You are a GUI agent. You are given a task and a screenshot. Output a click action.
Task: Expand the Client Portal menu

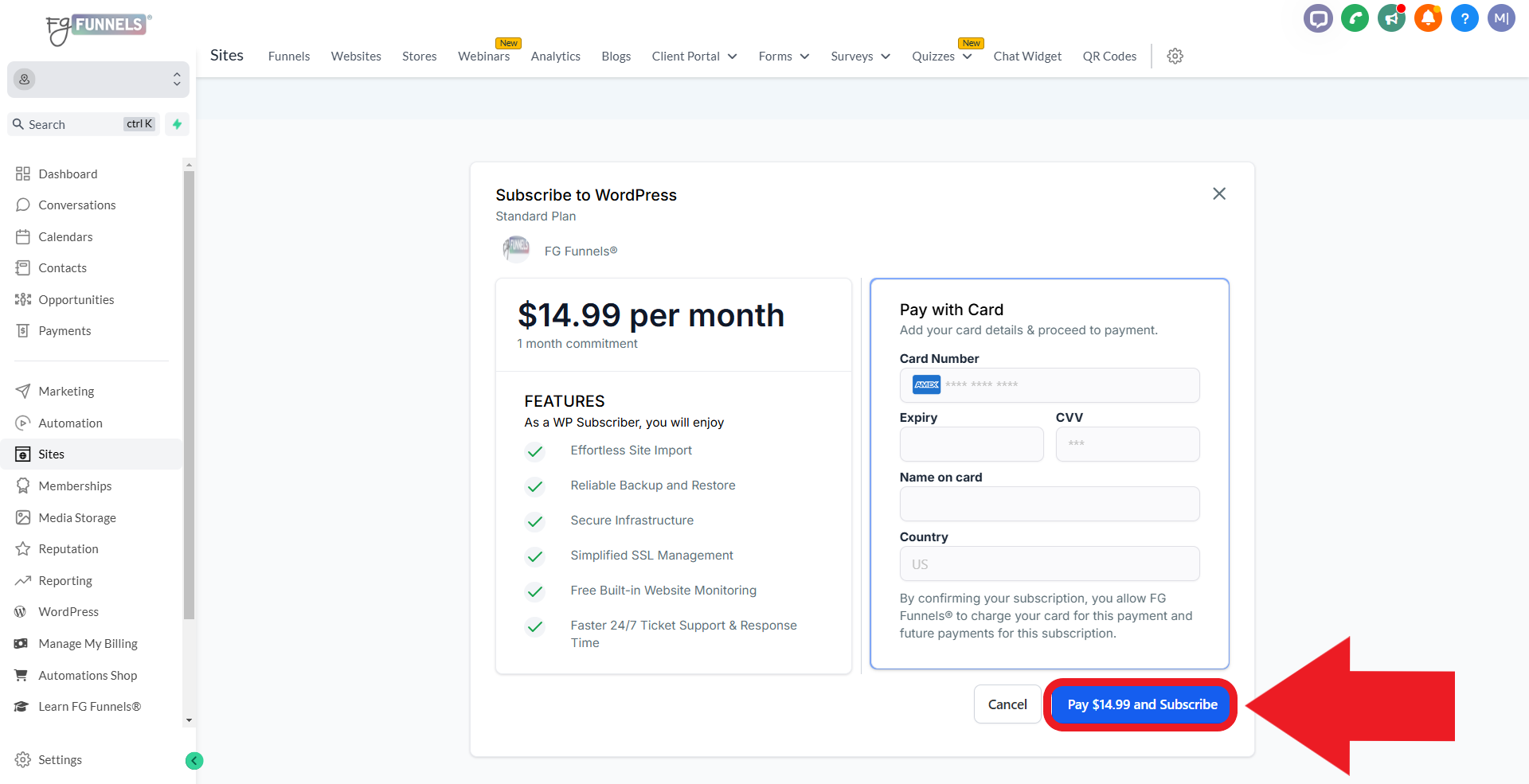point(694,56)
